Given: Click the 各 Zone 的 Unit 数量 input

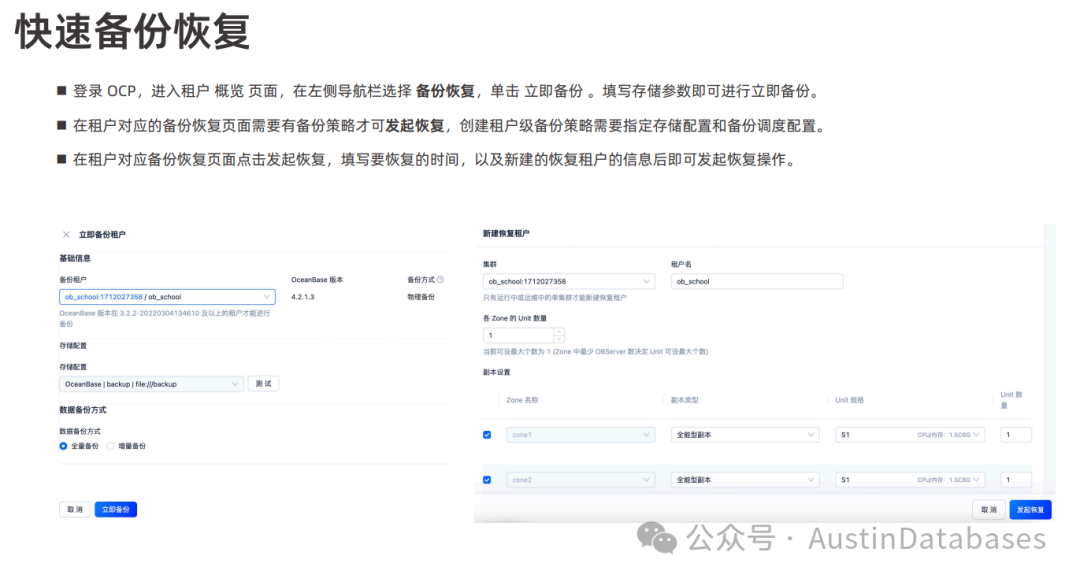Looking at the screenshot, I should pyautogui.click(x=519, y=335).
